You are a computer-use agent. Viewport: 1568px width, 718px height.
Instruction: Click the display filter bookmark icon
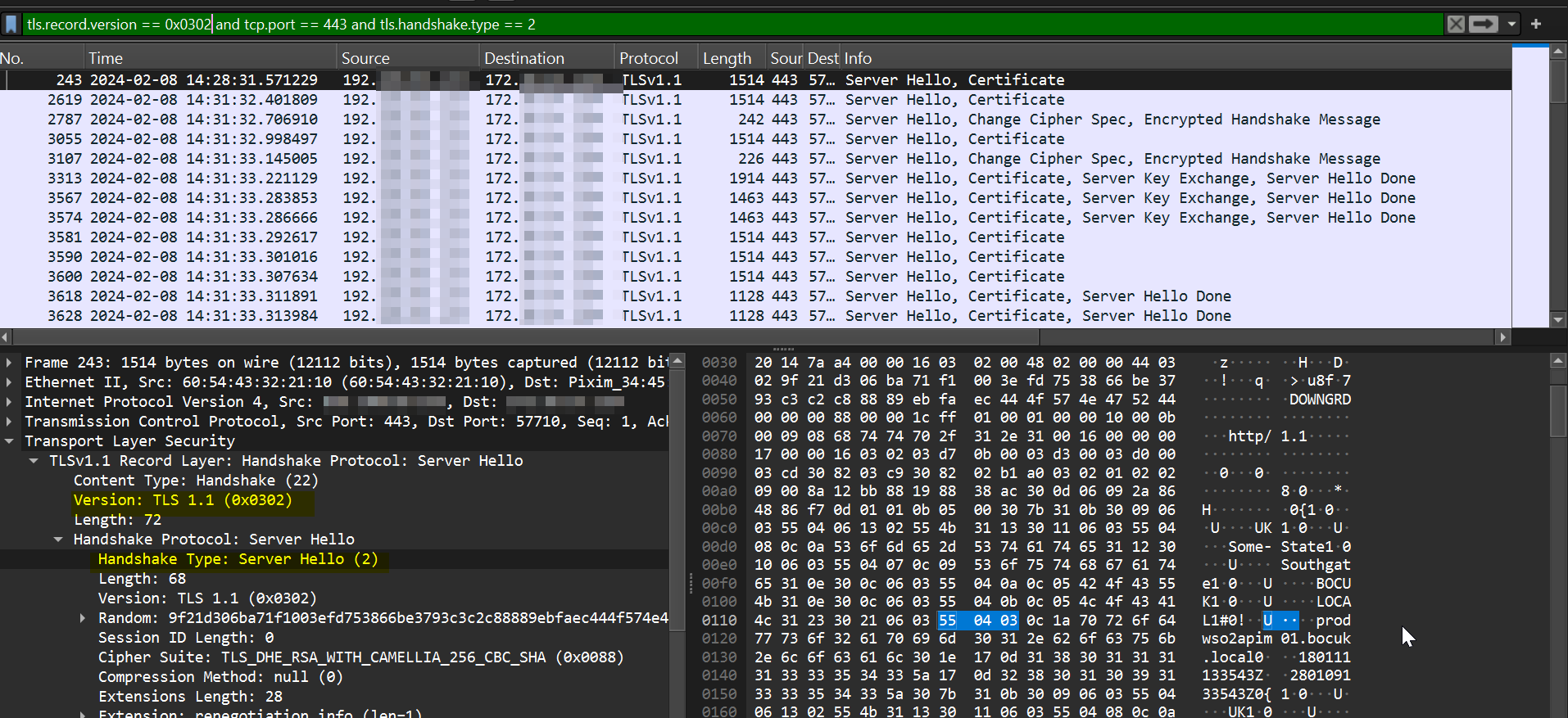[x=11, y=25]
